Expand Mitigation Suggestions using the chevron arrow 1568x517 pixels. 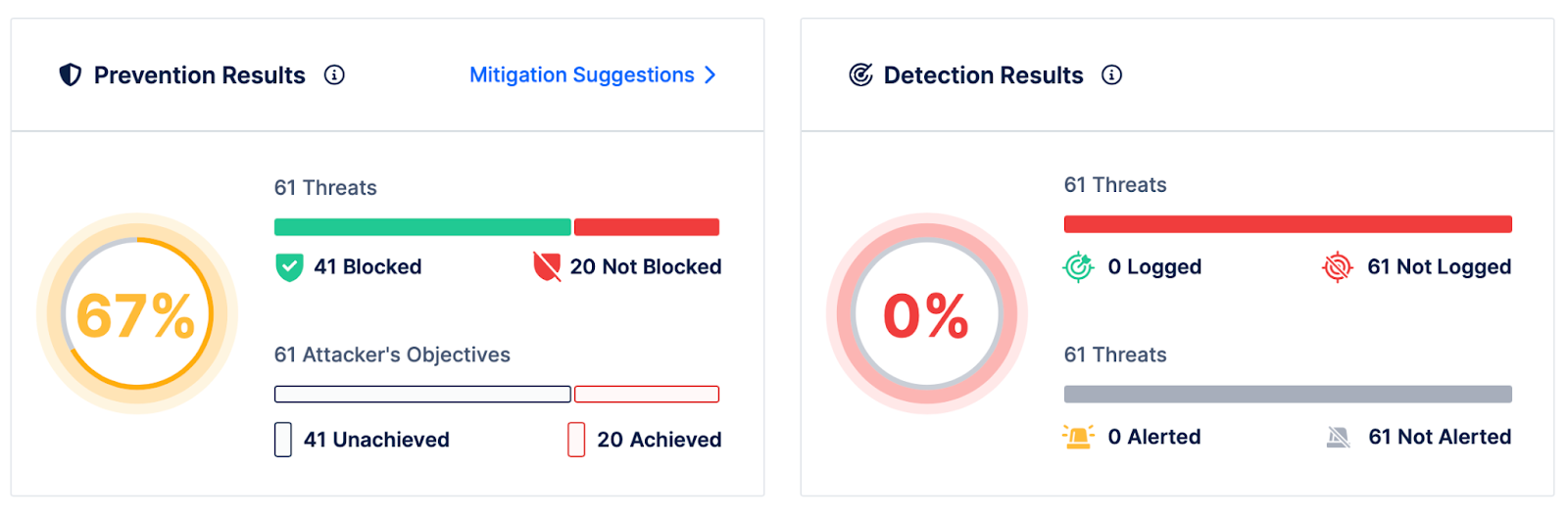[x=710, y=75]
